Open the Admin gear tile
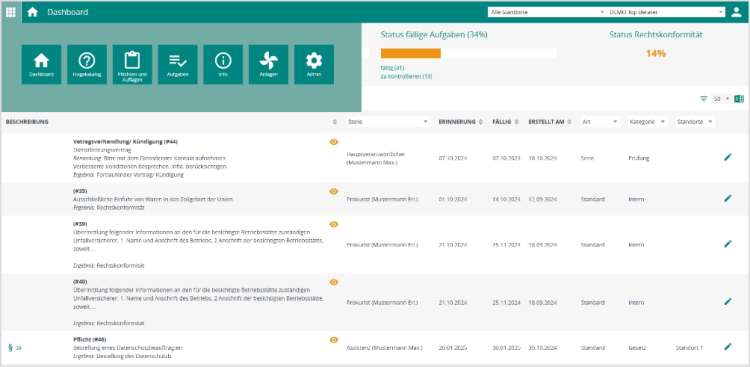The width and height of the screenshot is (750, 367). (x=314, y=65)
